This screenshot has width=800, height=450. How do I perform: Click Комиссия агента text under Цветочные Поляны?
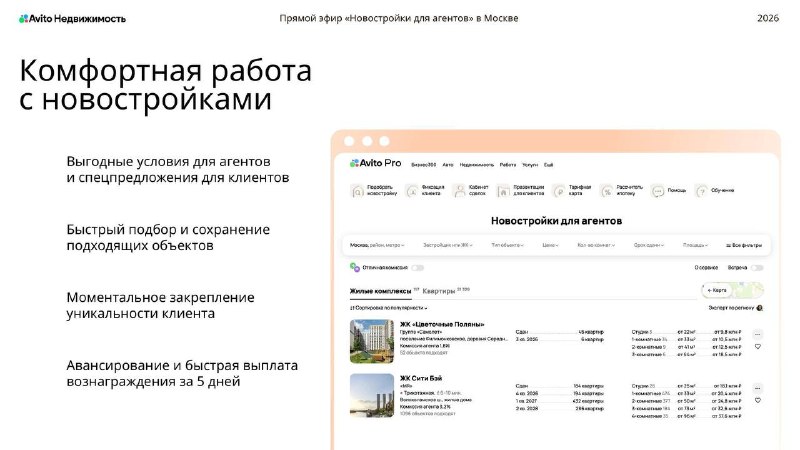[x=424, y=346]
